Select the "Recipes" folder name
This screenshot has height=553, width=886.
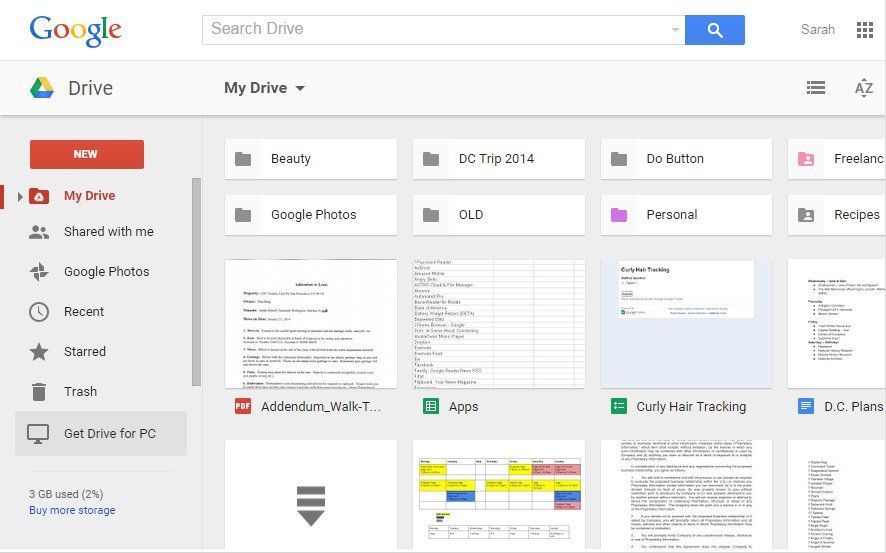point(857,215)
